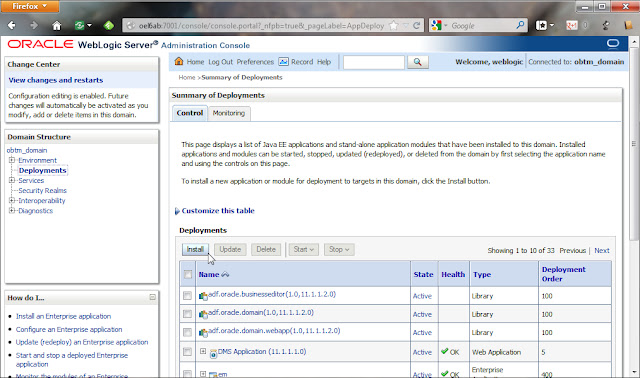
Task: Select Security Realms in Domain Structure
Action: (42, 191)
